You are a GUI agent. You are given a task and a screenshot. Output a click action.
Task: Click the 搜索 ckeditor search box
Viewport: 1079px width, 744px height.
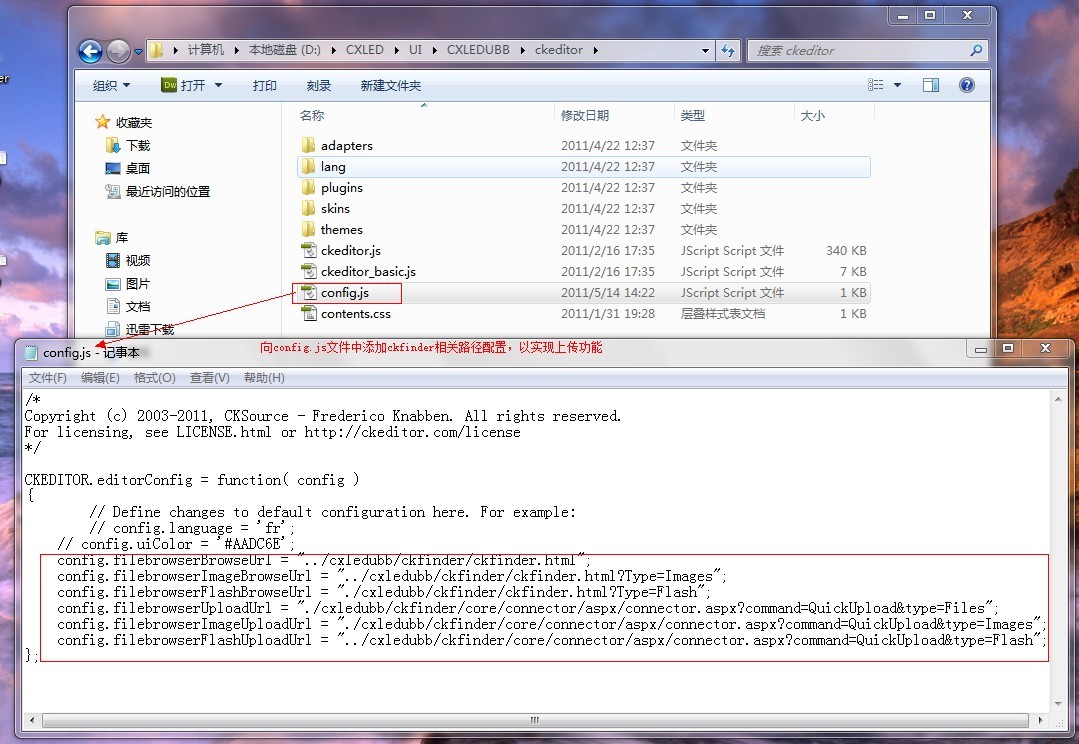pos(860,50)
